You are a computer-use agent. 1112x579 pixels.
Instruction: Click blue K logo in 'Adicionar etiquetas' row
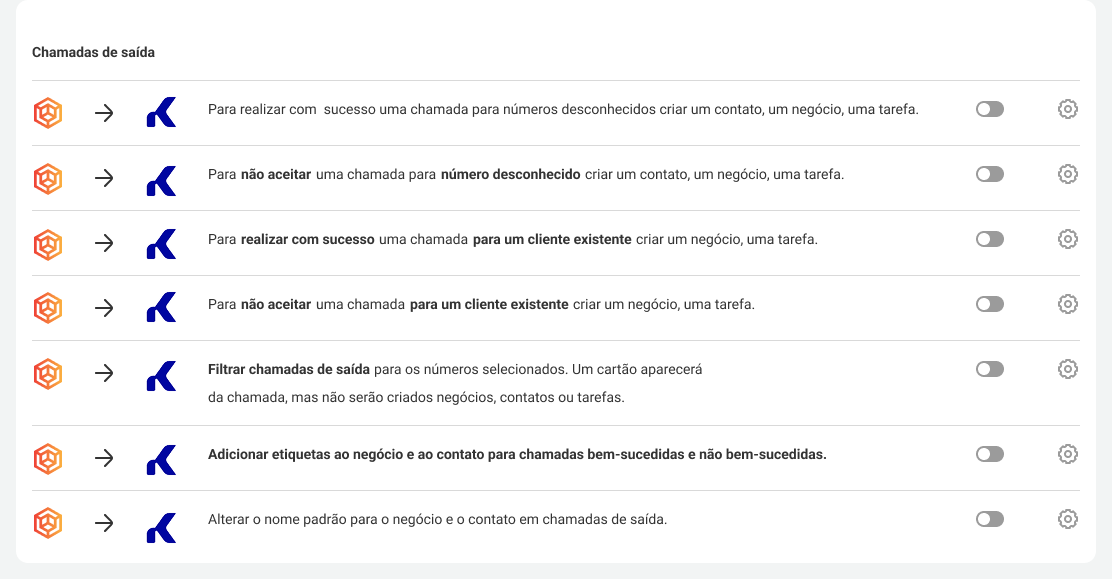pyautogui.click(x=161, y=459)
